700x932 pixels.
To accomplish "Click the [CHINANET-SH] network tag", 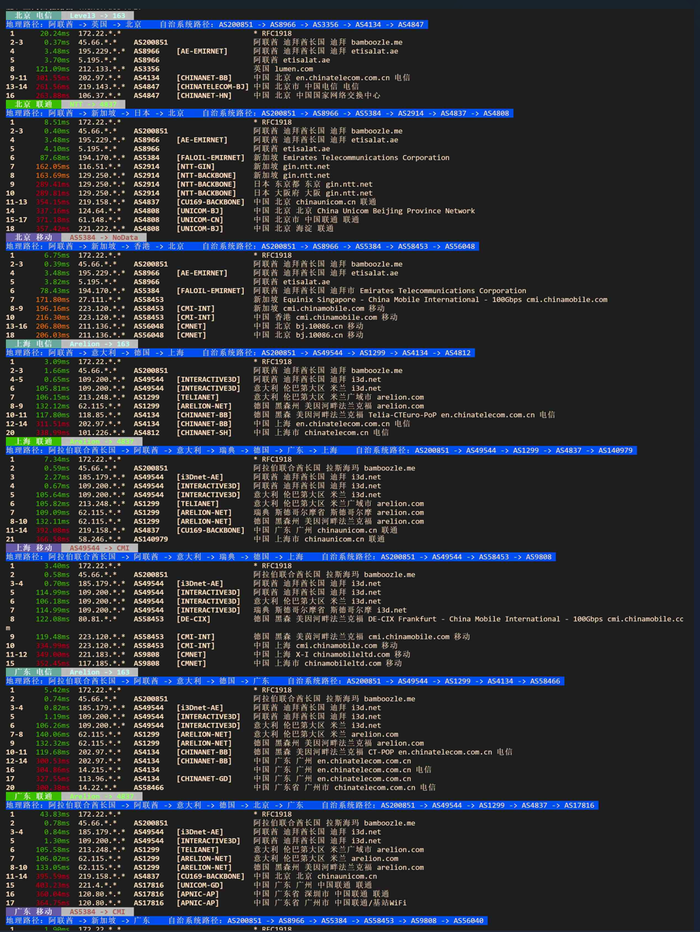I will tap(204, 433).
